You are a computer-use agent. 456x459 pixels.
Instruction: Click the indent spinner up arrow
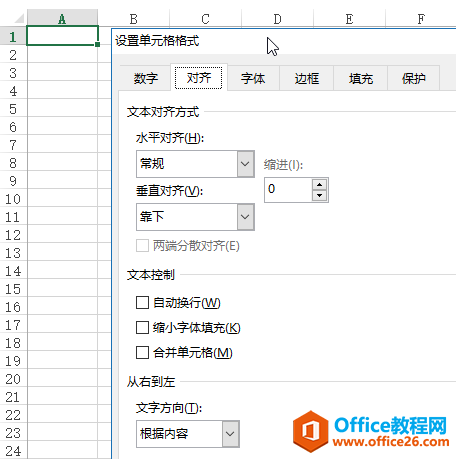click(319, 185)
